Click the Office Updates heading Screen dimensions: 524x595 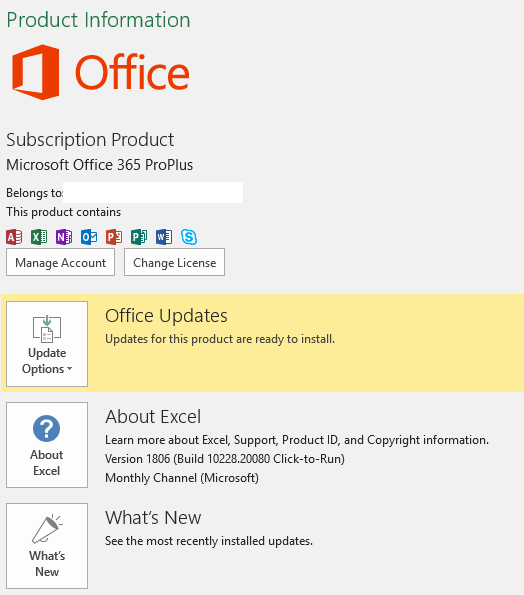point(166,316)
